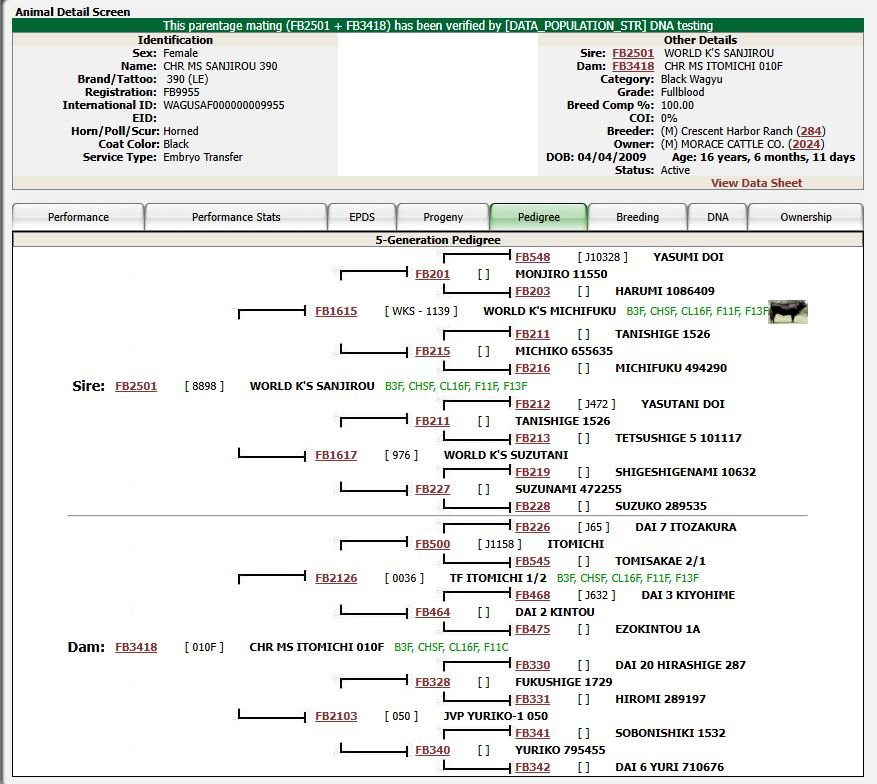Open FB1615 World K's Michifuku record
This screenshot has height=784, width=877.
coord(336,311)
